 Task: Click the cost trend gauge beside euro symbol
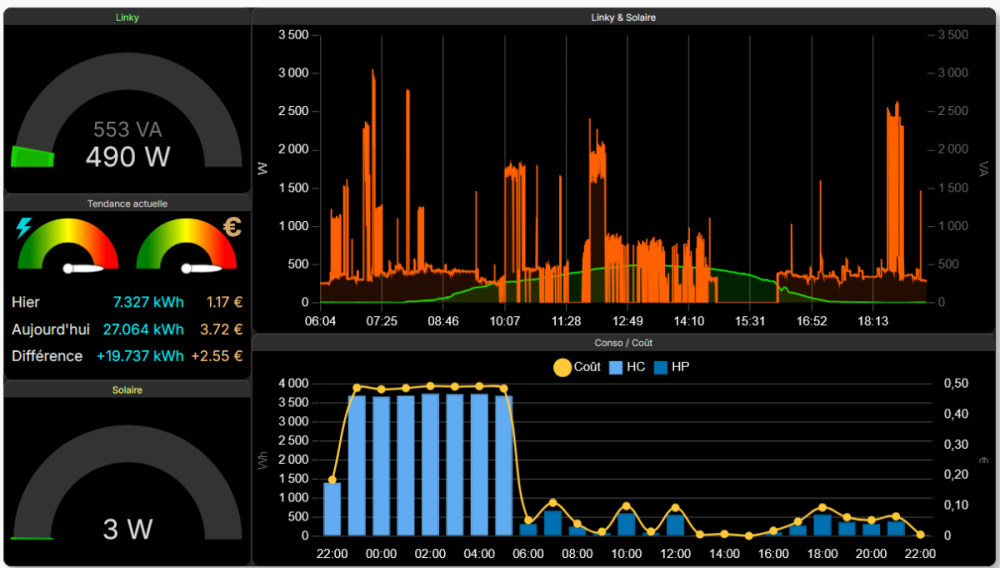(186, 246)
